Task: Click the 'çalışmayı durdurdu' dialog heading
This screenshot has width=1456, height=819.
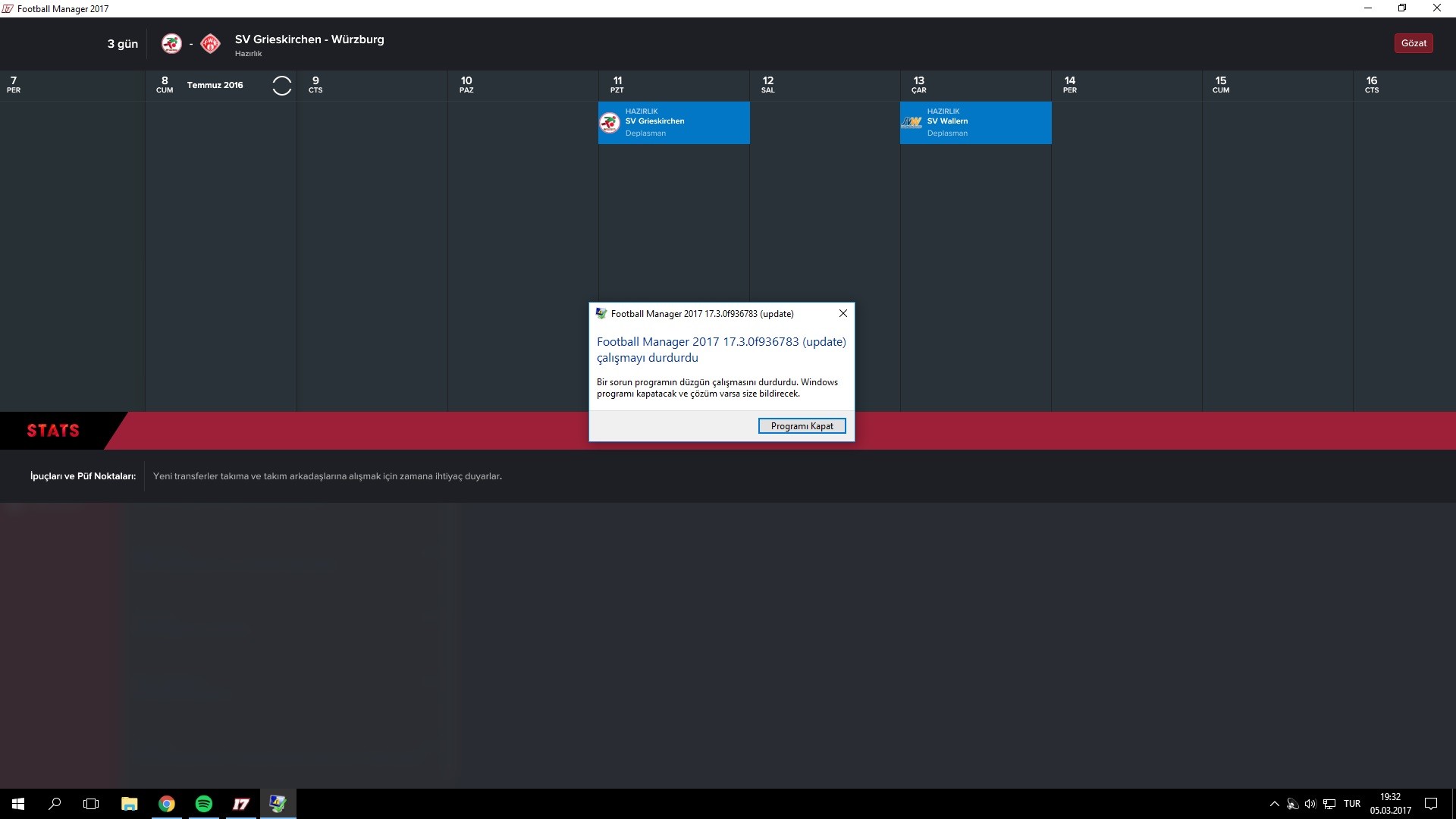Action: [x=648, y=358]
